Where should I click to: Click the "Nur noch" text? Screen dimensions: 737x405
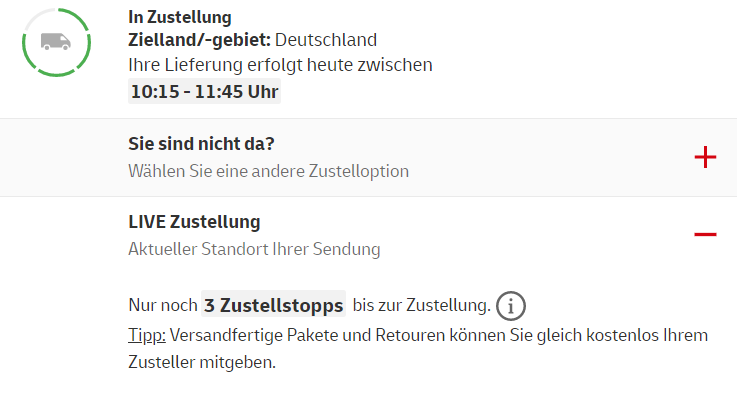click(x=162, y=305)
